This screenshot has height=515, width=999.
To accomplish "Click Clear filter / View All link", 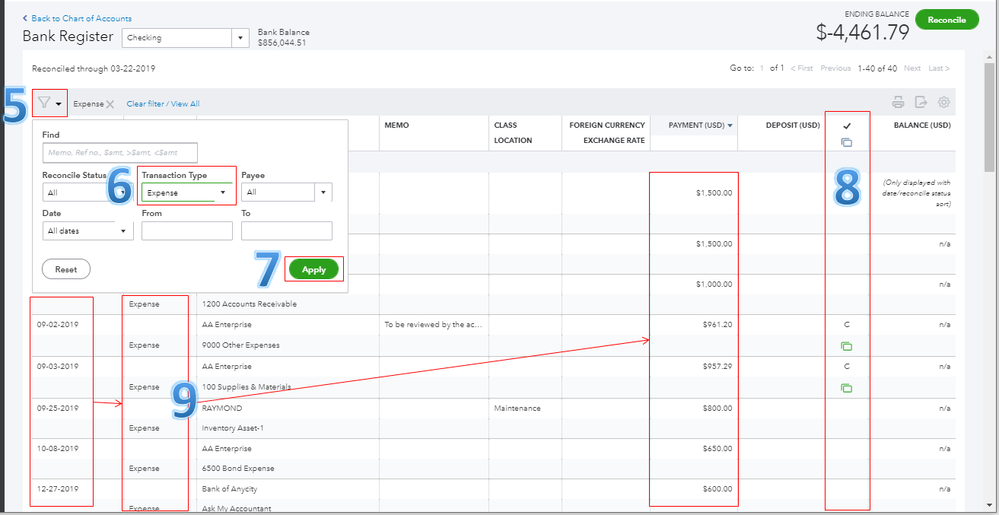I will 163,103.
